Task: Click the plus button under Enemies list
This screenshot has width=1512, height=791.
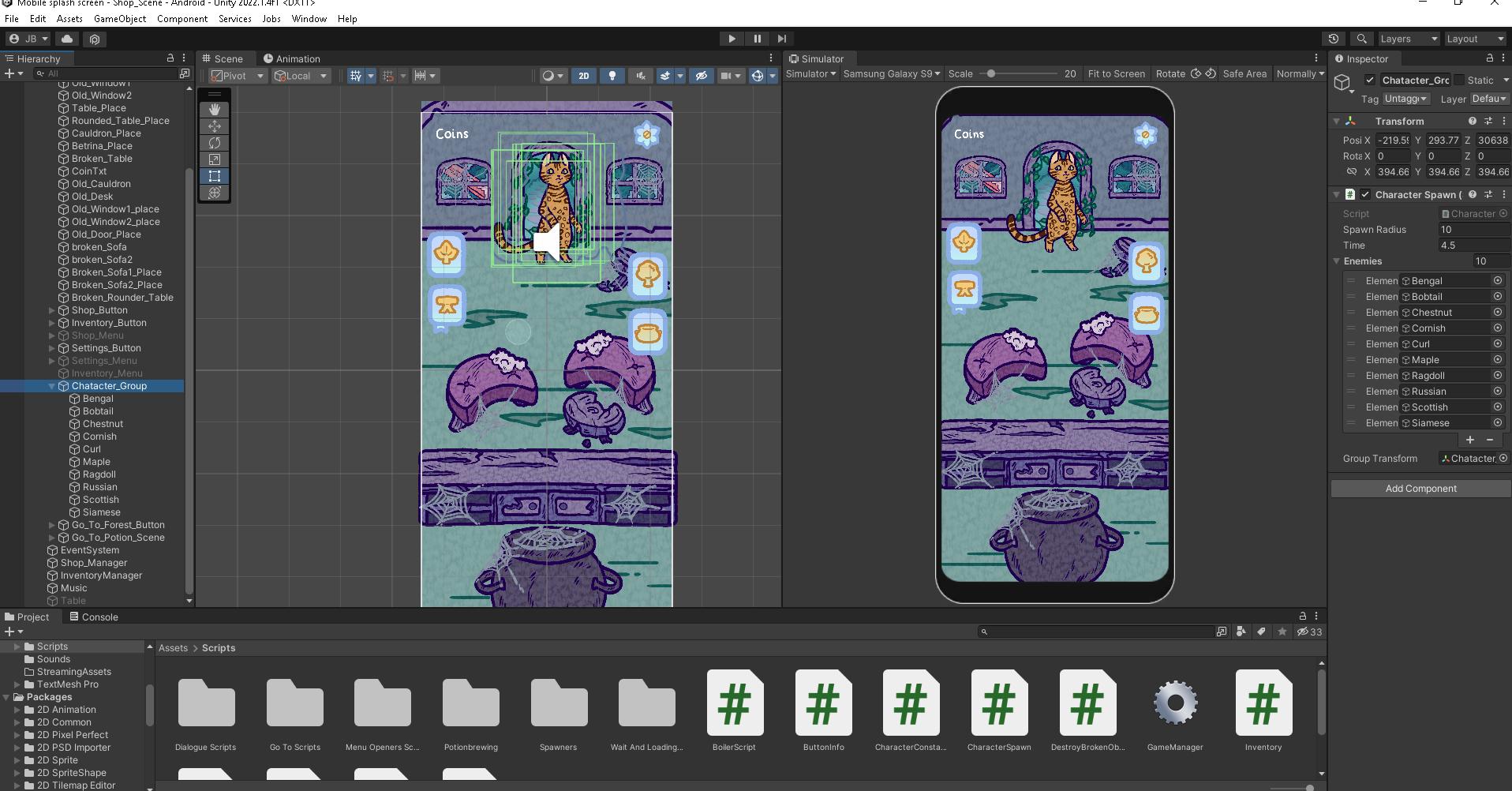Action: [1470, 440]
